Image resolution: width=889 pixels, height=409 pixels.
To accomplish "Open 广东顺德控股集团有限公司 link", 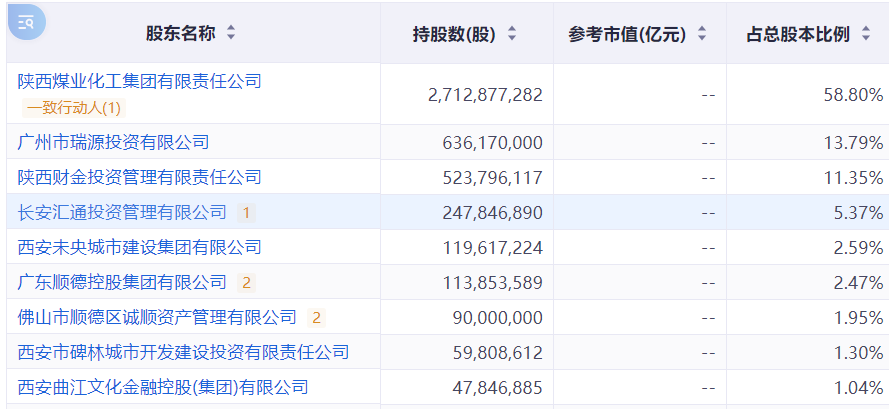I will 122,282.
